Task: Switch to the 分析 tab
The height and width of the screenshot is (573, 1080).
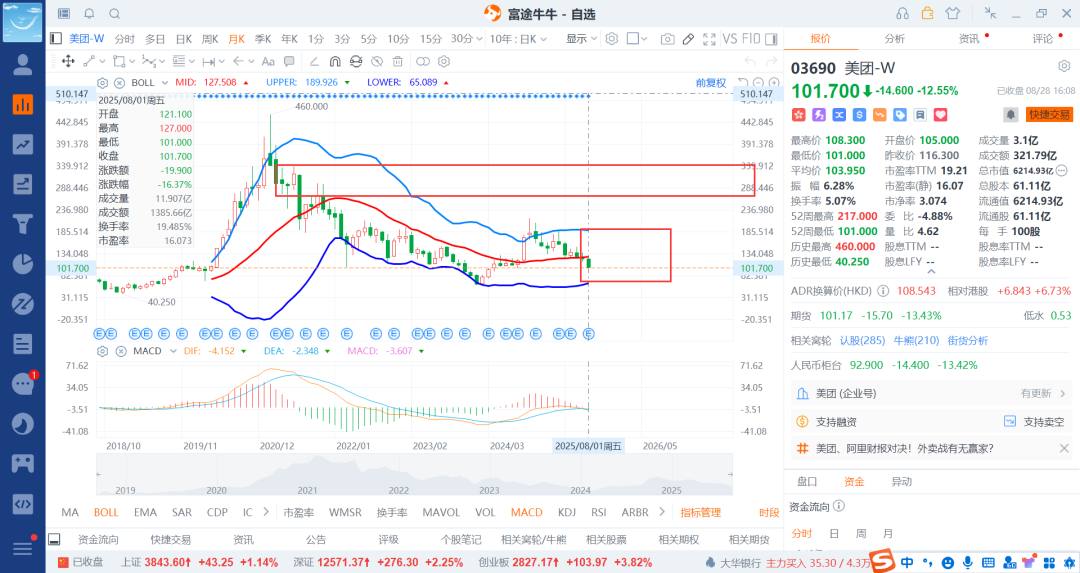Action: pos(895,39)
